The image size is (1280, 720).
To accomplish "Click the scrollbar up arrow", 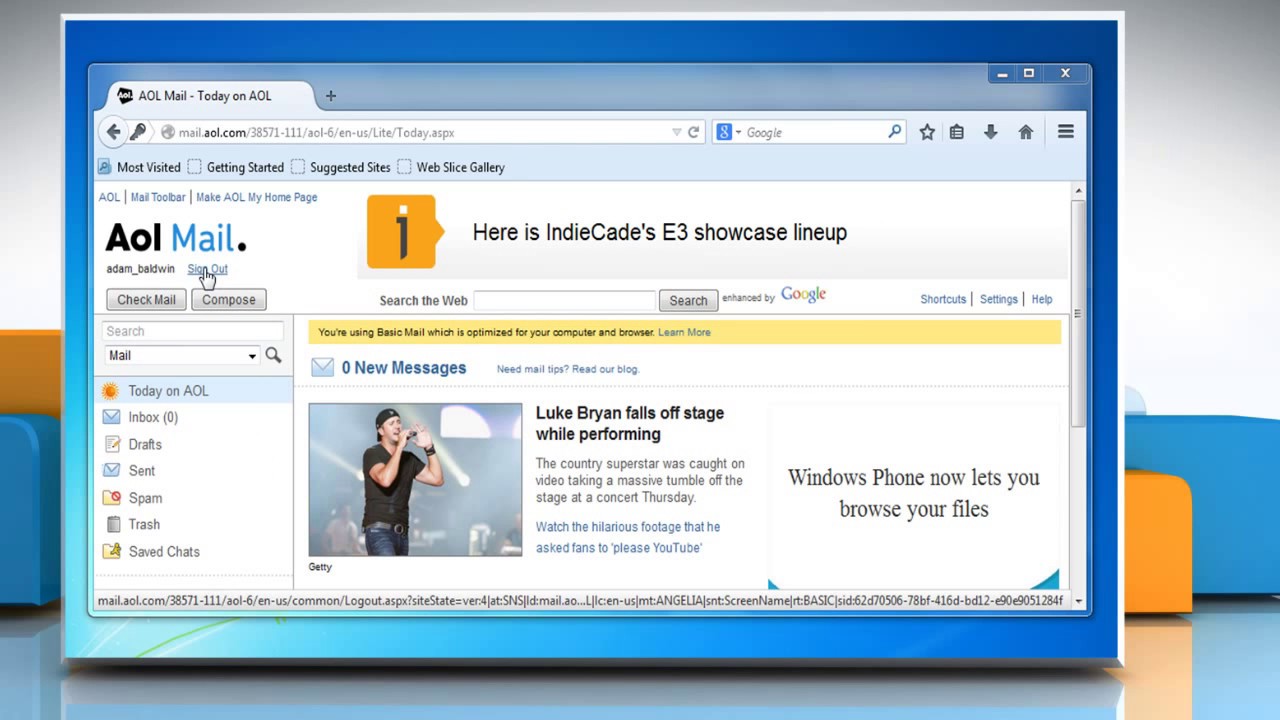I will (1077, 190).
